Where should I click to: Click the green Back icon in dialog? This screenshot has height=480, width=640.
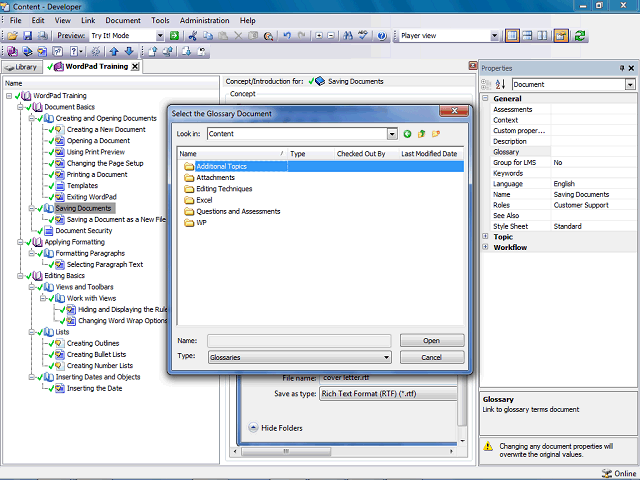[407, 134]
